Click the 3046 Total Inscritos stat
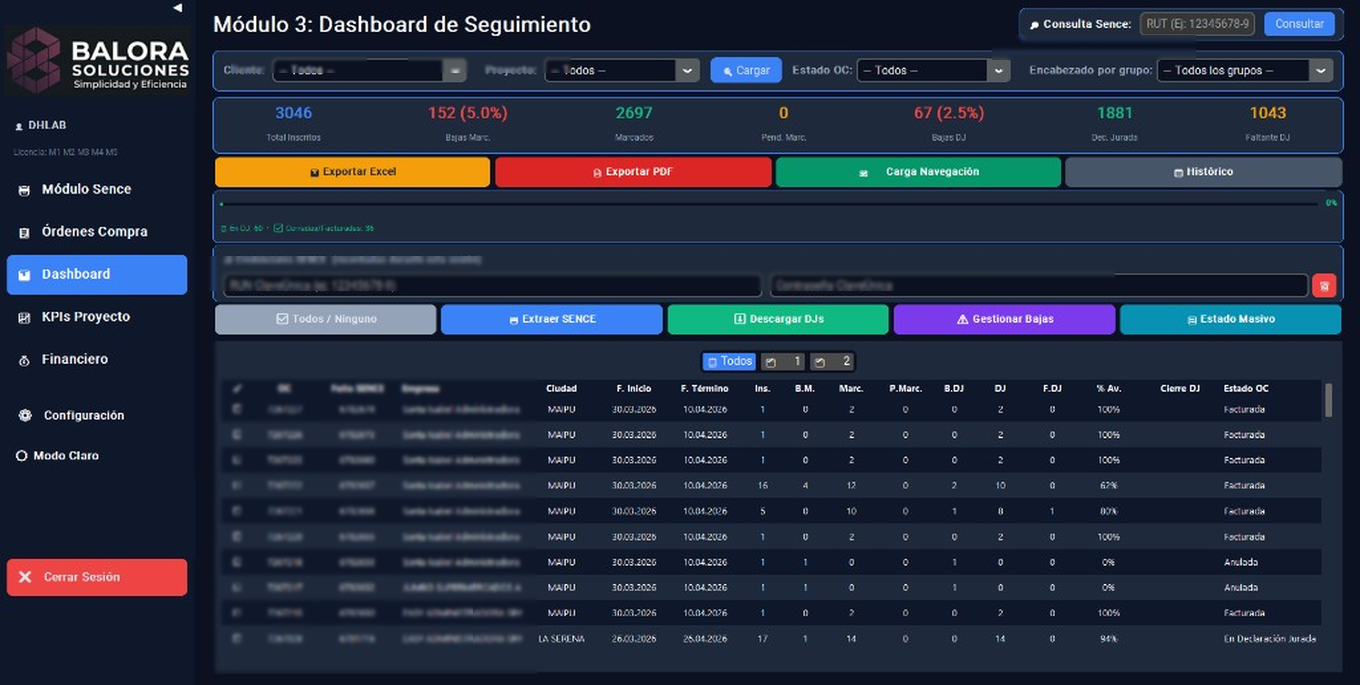The height and width of the screenshot is (685, 1360). coord(294,123)
